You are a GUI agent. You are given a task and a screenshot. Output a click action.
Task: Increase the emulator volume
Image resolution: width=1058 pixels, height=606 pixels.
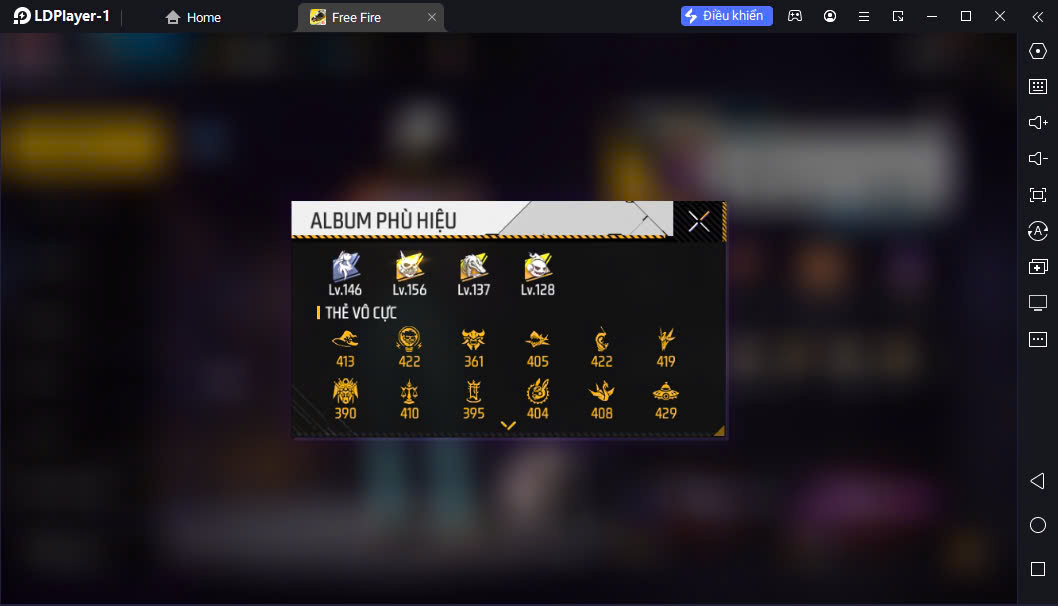coord(1038,123)
